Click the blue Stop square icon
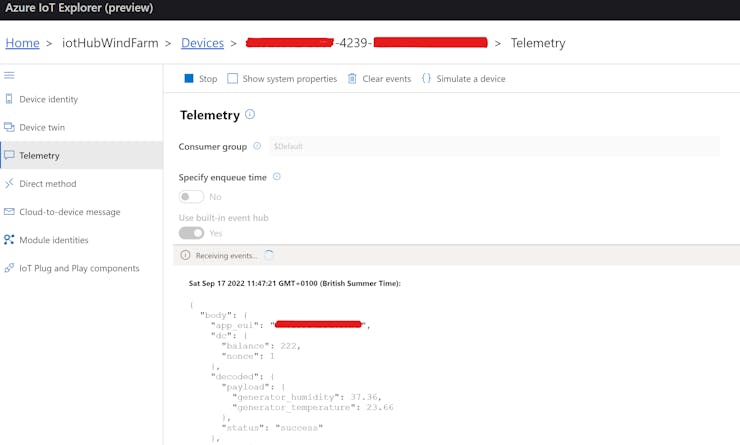740x445 pixels. 189,78
